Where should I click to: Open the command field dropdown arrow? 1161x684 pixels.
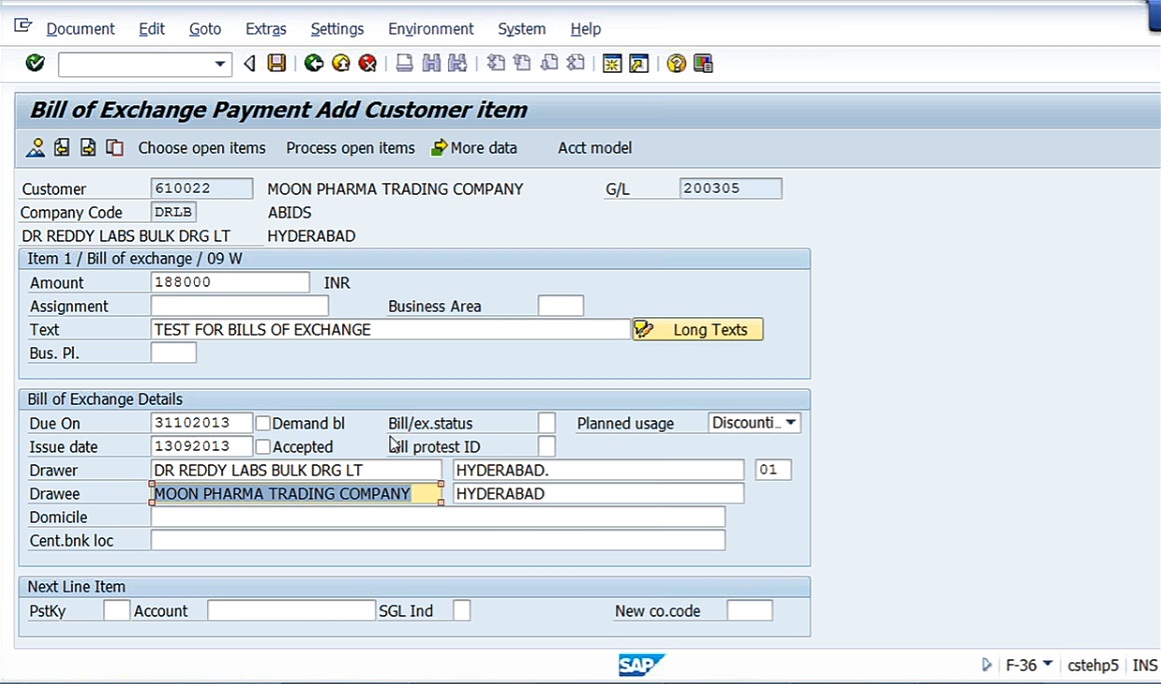tap(220, 64)
